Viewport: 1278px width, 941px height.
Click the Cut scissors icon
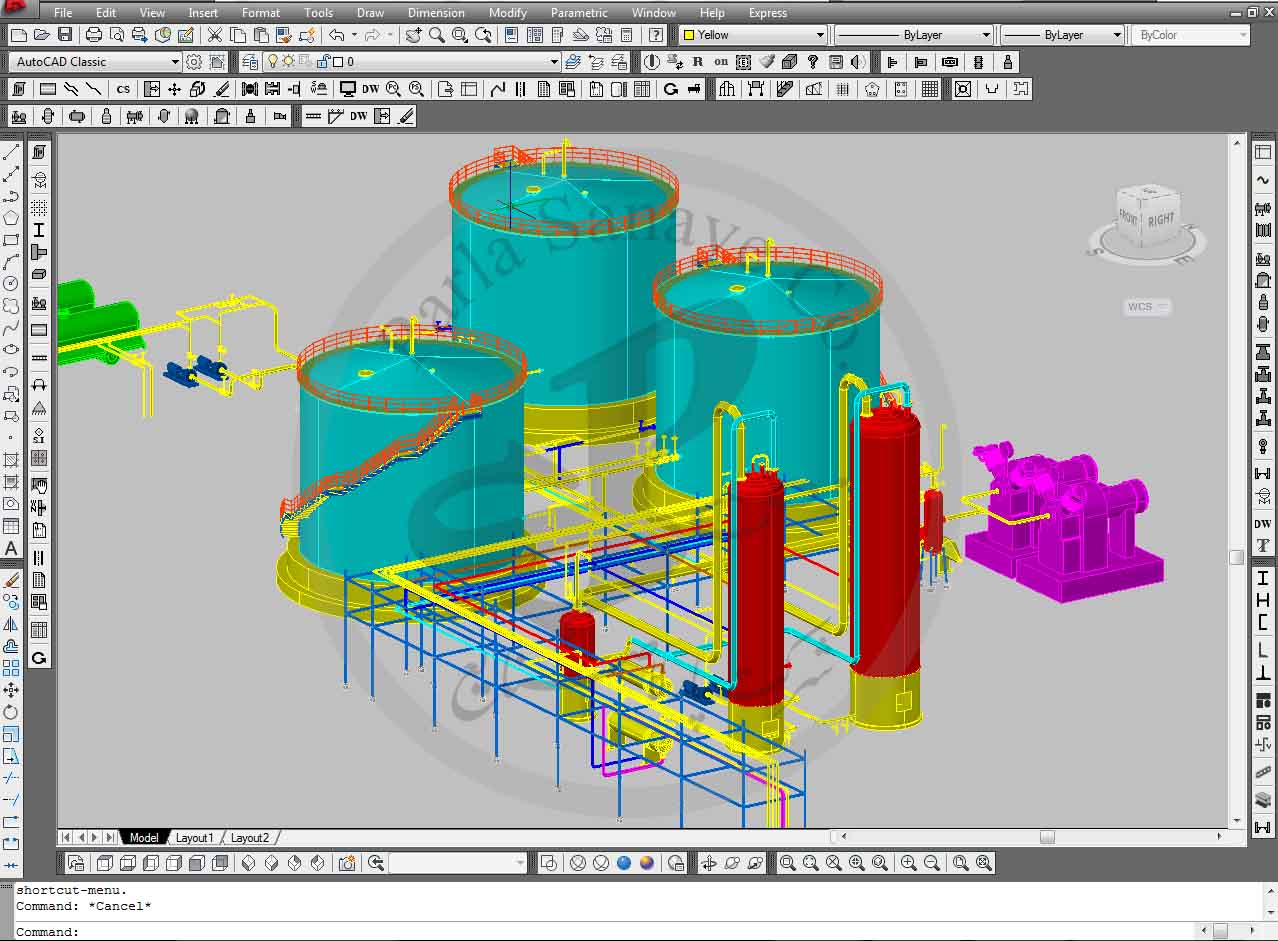(x=214, y=35)
